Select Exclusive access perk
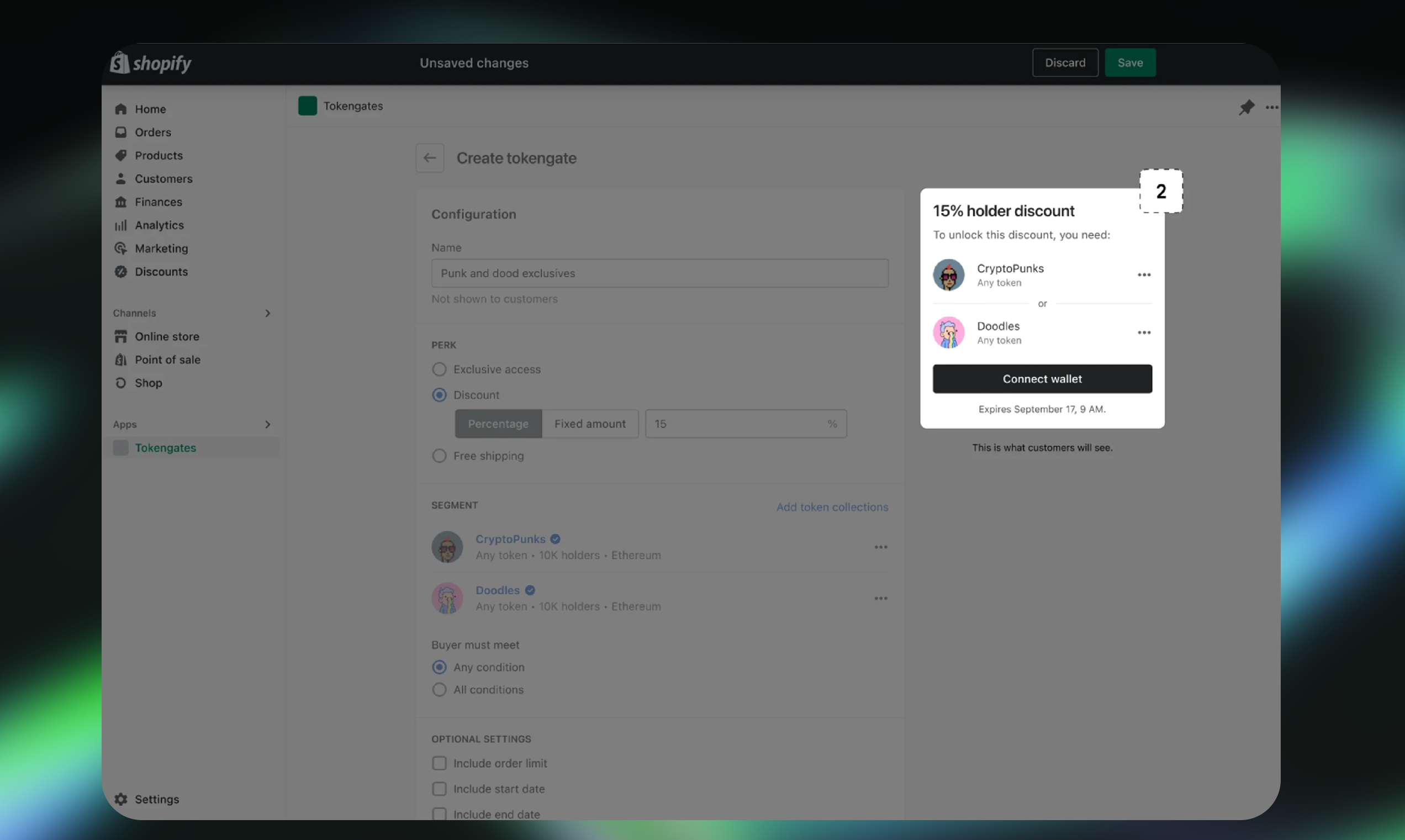 (x=439, y=369)
